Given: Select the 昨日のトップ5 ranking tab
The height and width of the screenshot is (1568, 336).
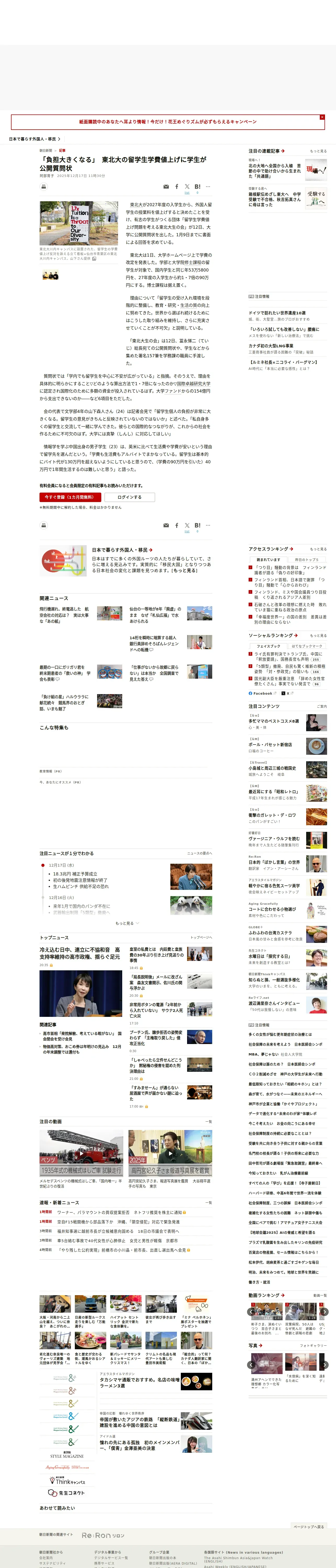Looking at the screenshot, I should click(307, 560).
